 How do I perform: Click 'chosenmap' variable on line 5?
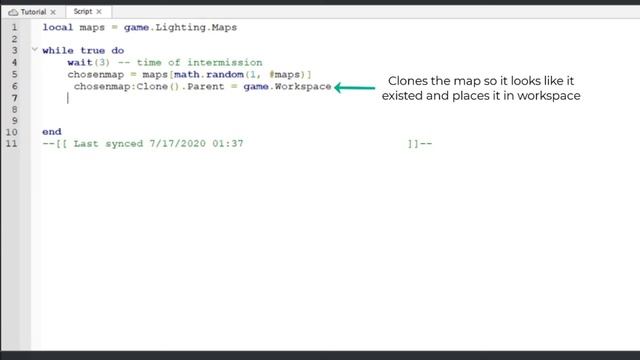(96, 75)
